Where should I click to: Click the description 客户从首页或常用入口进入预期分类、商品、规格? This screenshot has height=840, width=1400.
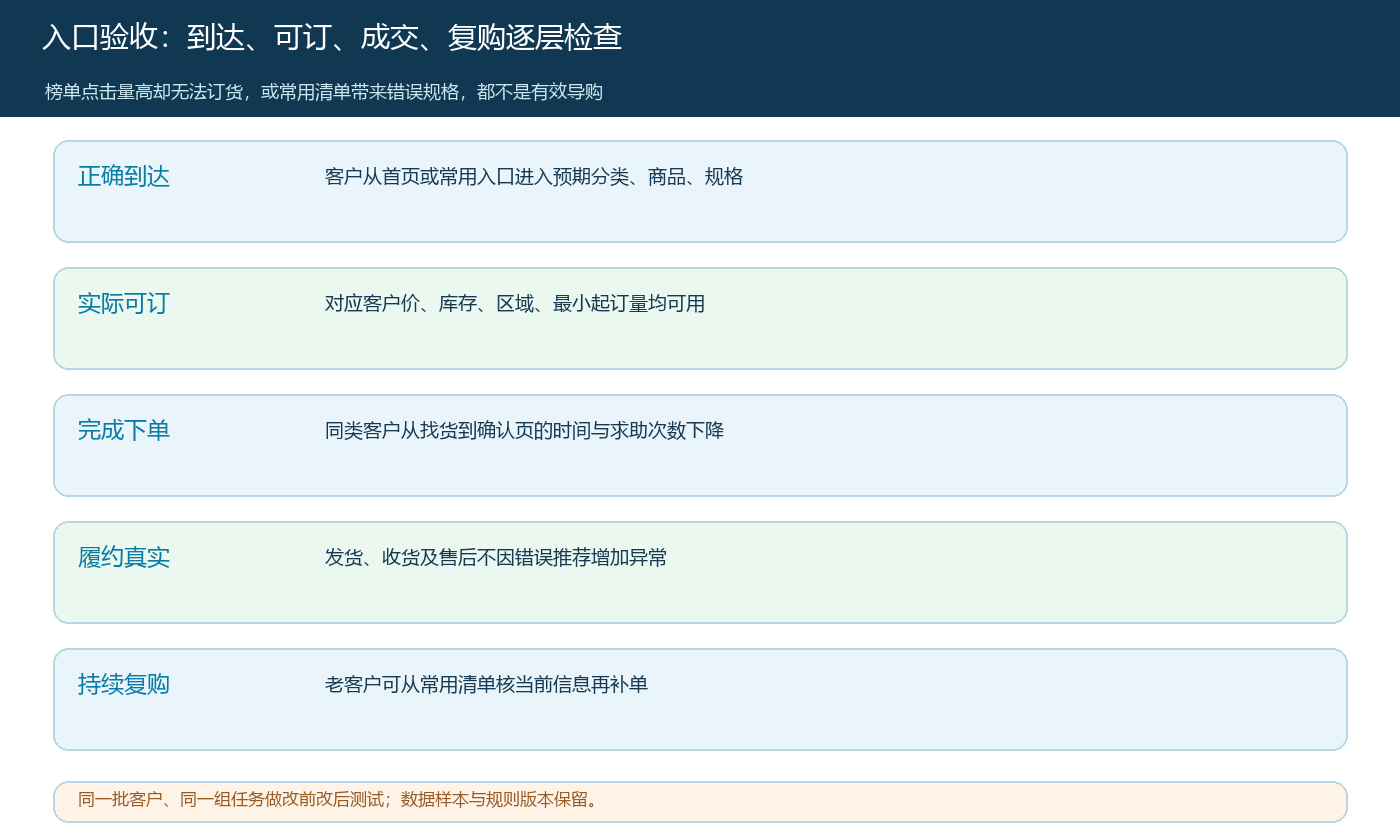pyautogui.click(x=534, y=177)
